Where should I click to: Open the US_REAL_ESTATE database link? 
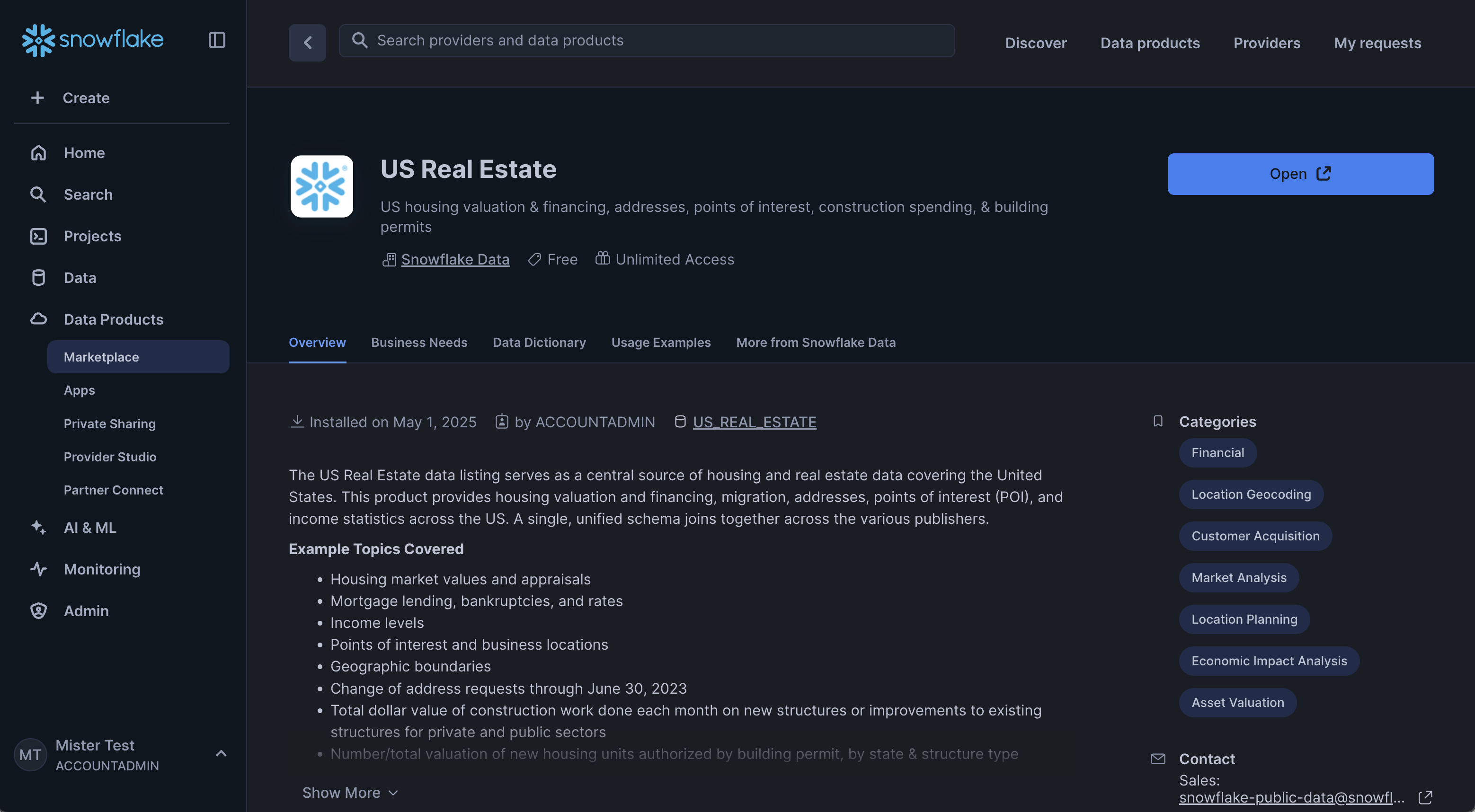[x=755, y=422]
